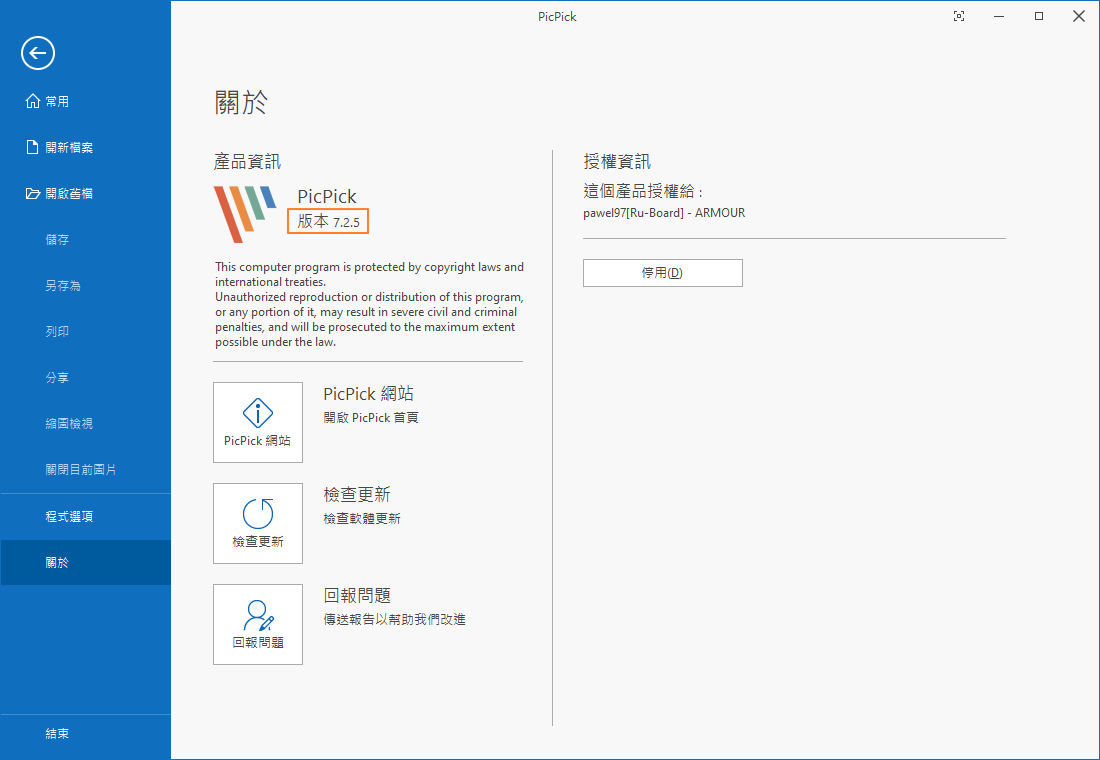The height and width of the screenshot is (760, 1100).
Task: Open 縮圖檢視 in the sidebar
Action: click(86, 424)
